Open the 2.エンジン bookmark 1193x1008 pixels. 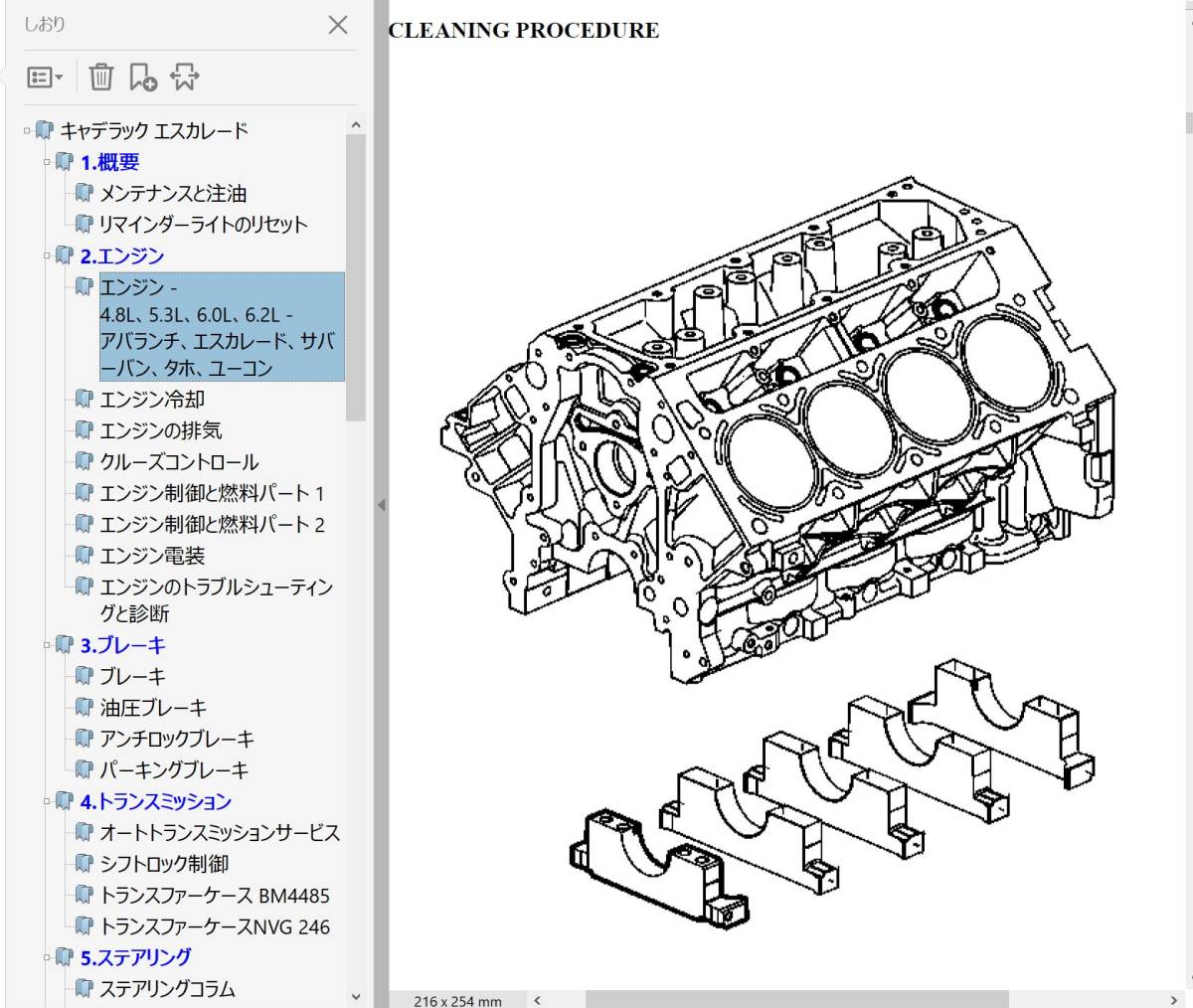(x=122, y=255)
